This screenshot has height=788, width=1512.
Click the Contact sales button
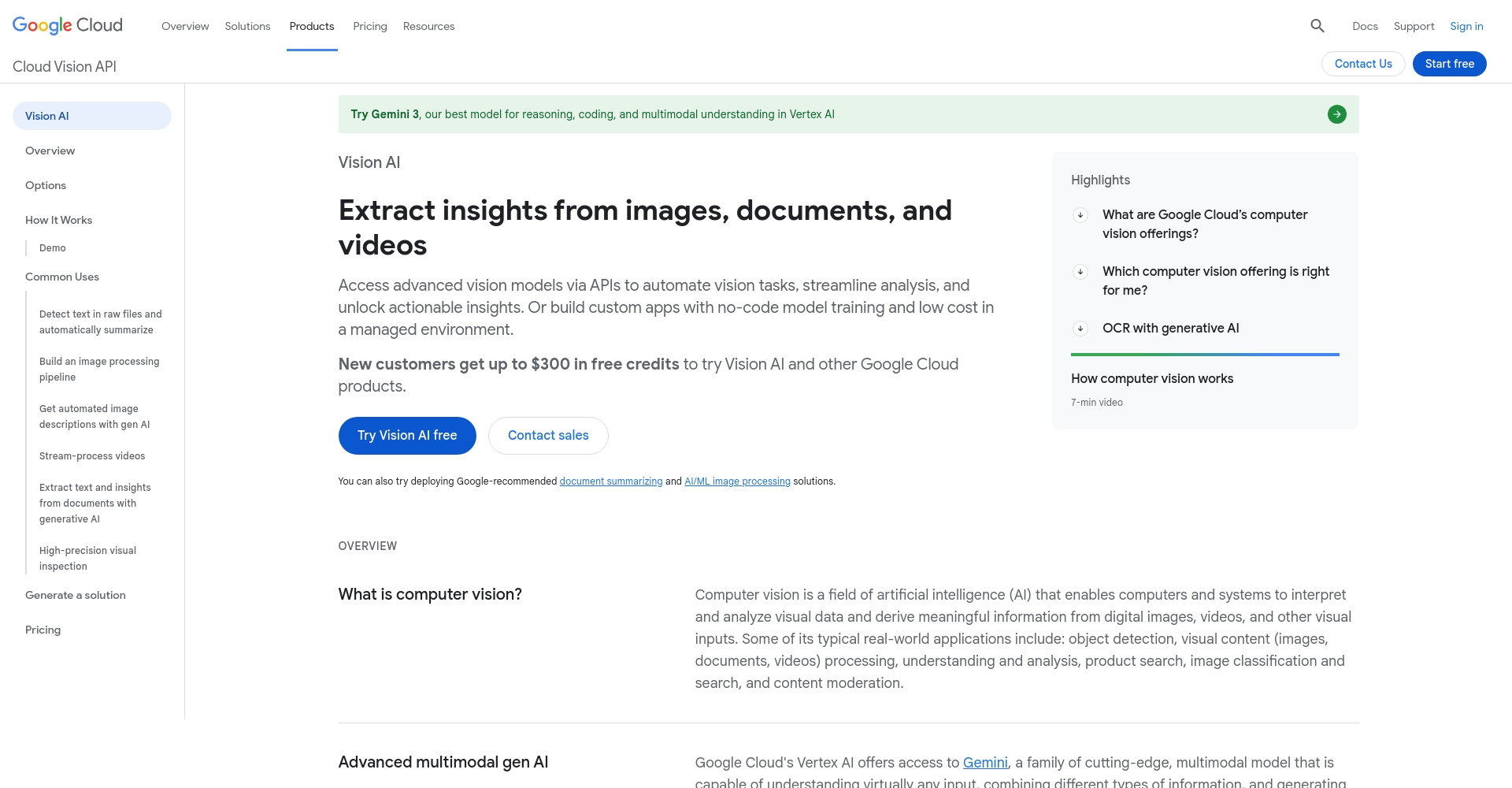[548, 436]
